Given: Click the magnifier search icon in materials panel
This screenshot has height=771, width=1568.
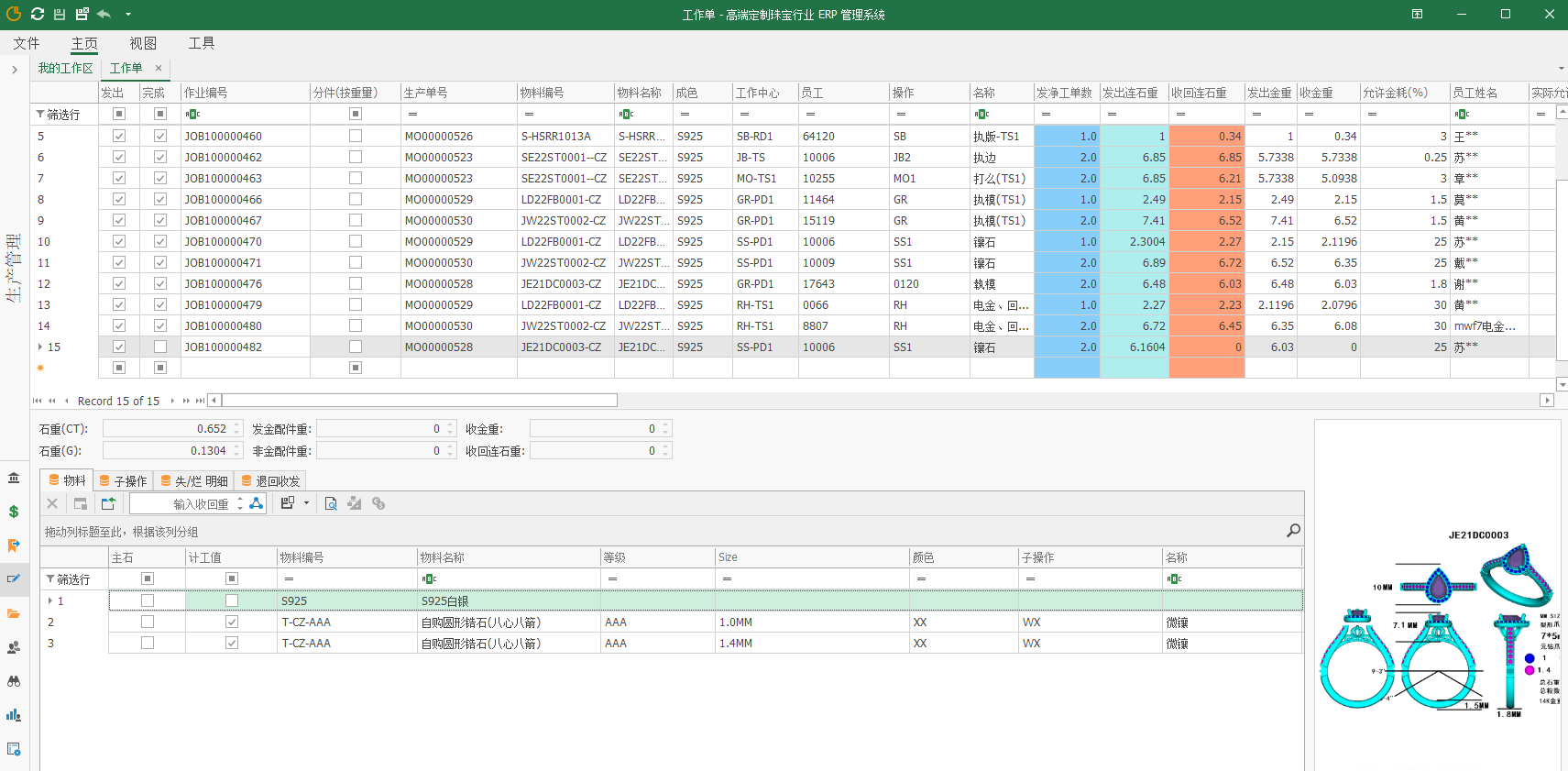Looking at the screenshot, I should [1293, 531].
